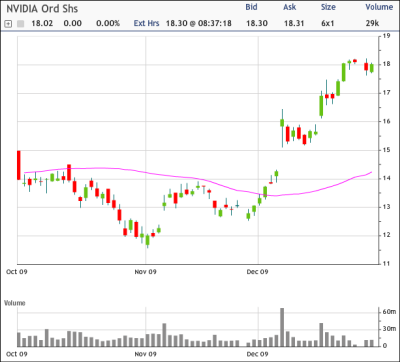Click the Oct 09 label under volume chart
400x362 pixels.
pos(17,354)
